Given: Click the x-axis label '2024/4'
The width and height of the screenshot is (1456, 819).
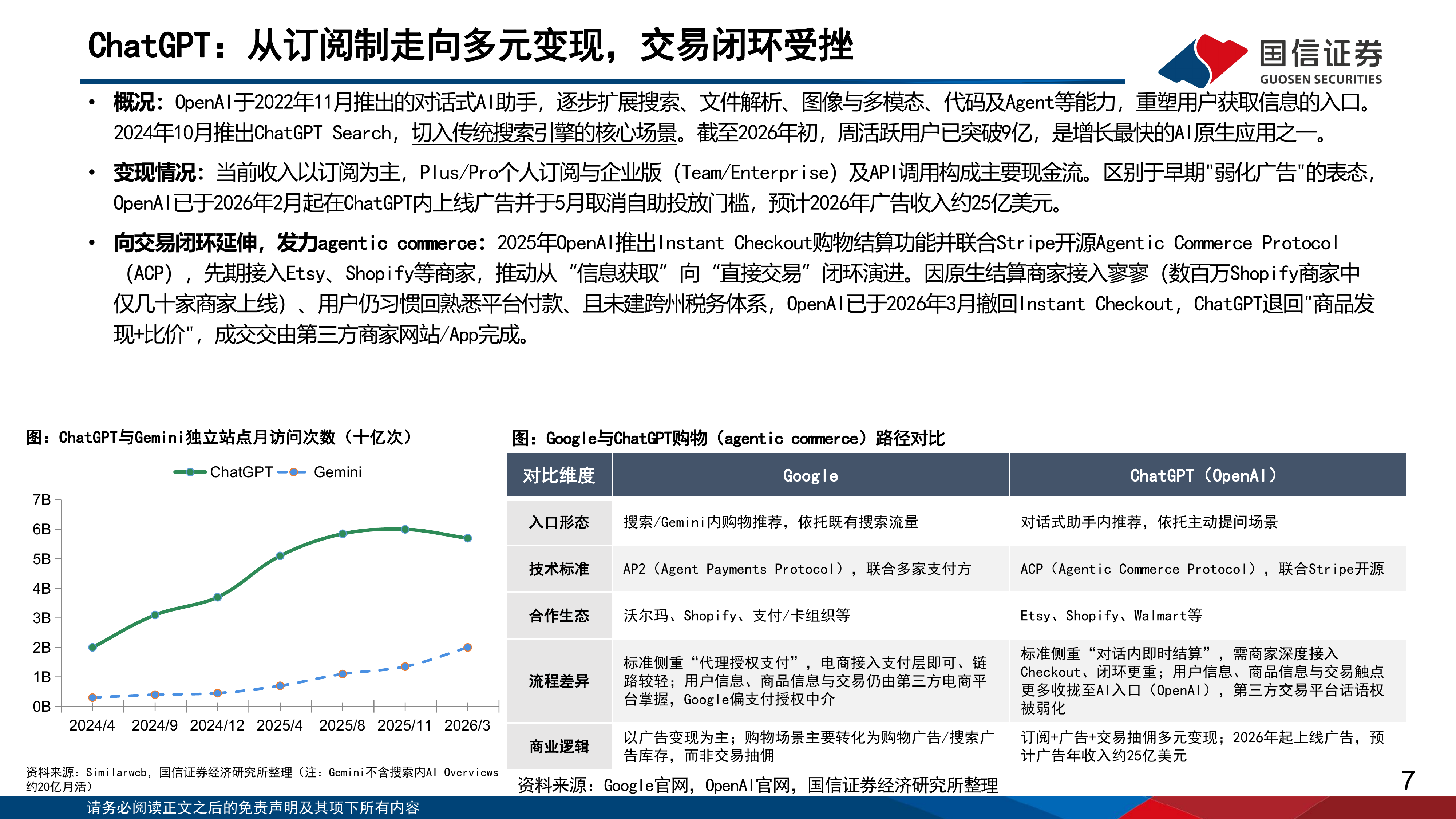Looking at the screenshot, I should click(92, 725).
